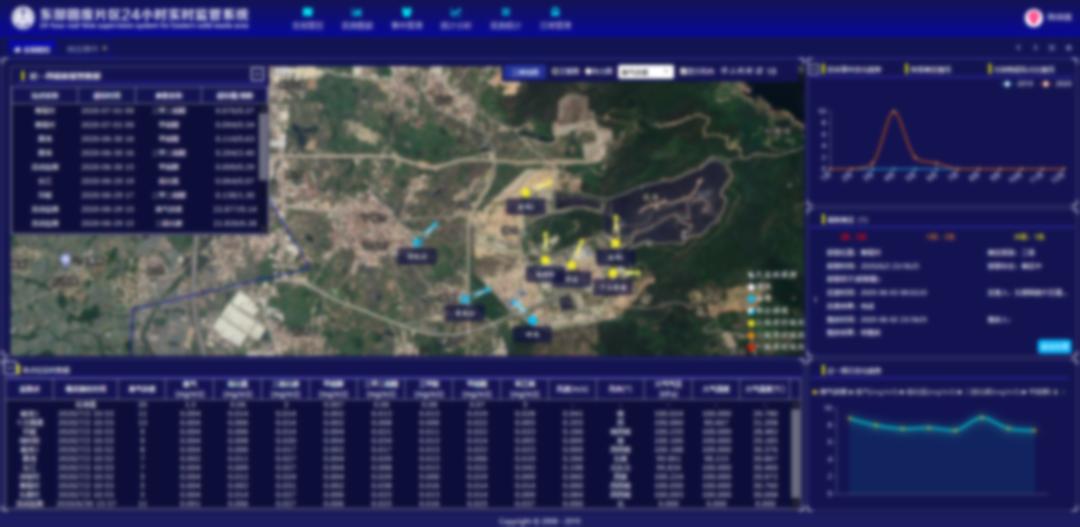Open the white dropdown in map toolbar

[x=645, y=72]
